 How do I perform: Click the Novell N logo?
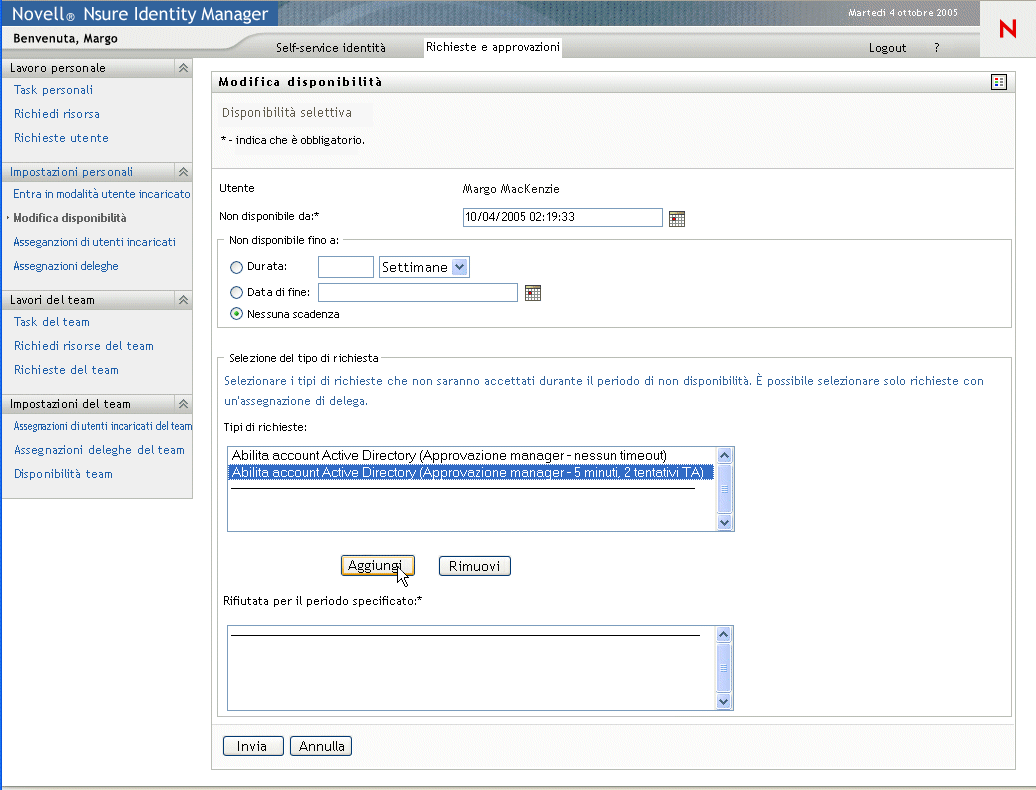(x=1008, y=29)
